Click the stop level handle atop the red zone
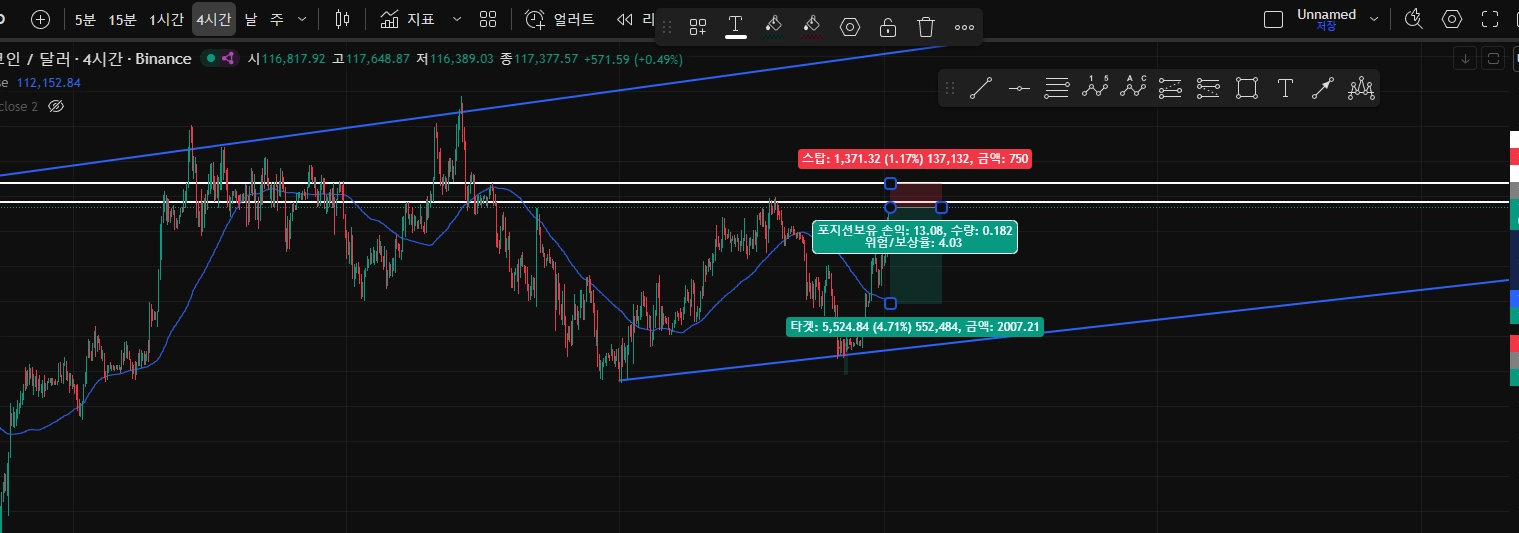Viewport: 1519px width, 533px height. pyautogui.click(x=890, y=183)
